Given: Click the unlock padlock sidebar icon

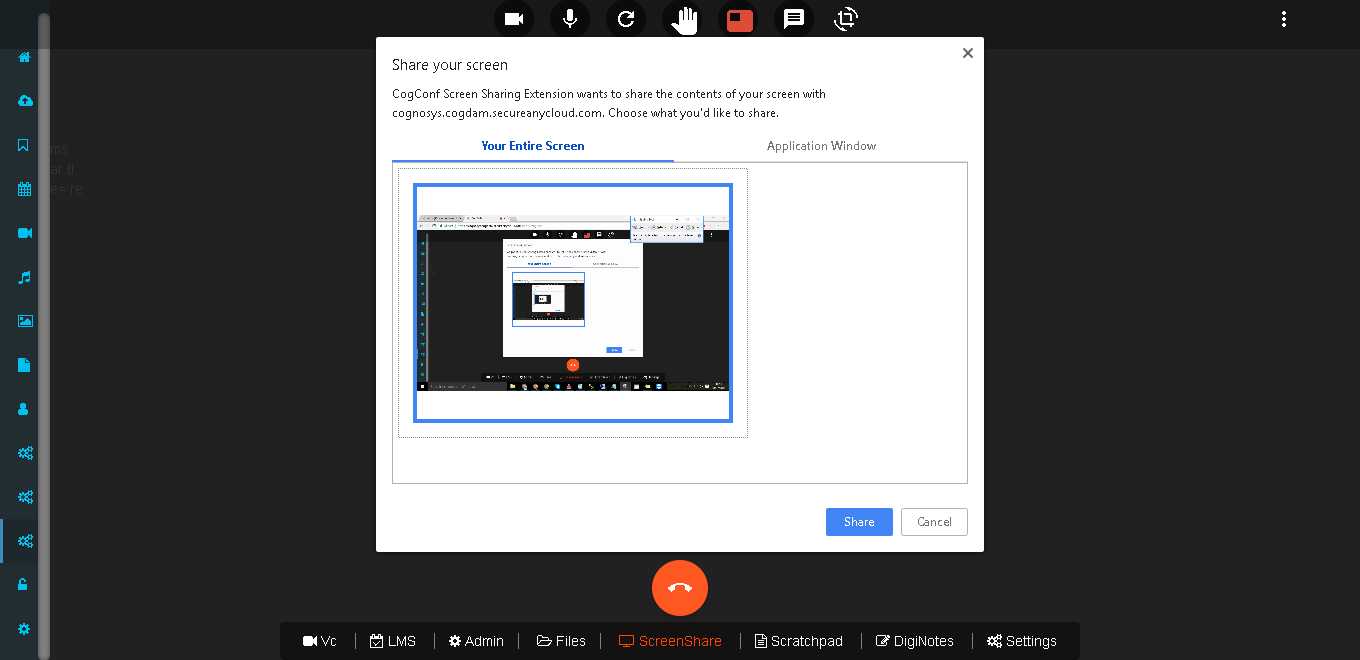Looking at the screenshot, I should [x=24, y=585].
